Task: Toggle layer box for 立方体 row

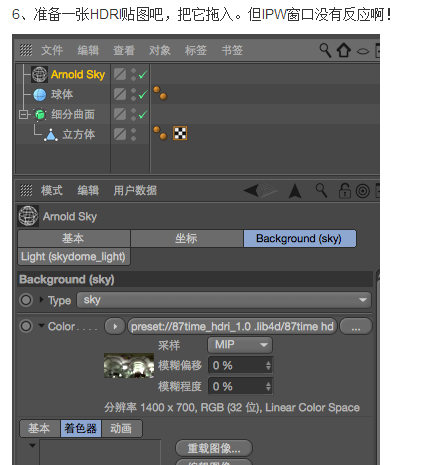Action: point(120,134)
